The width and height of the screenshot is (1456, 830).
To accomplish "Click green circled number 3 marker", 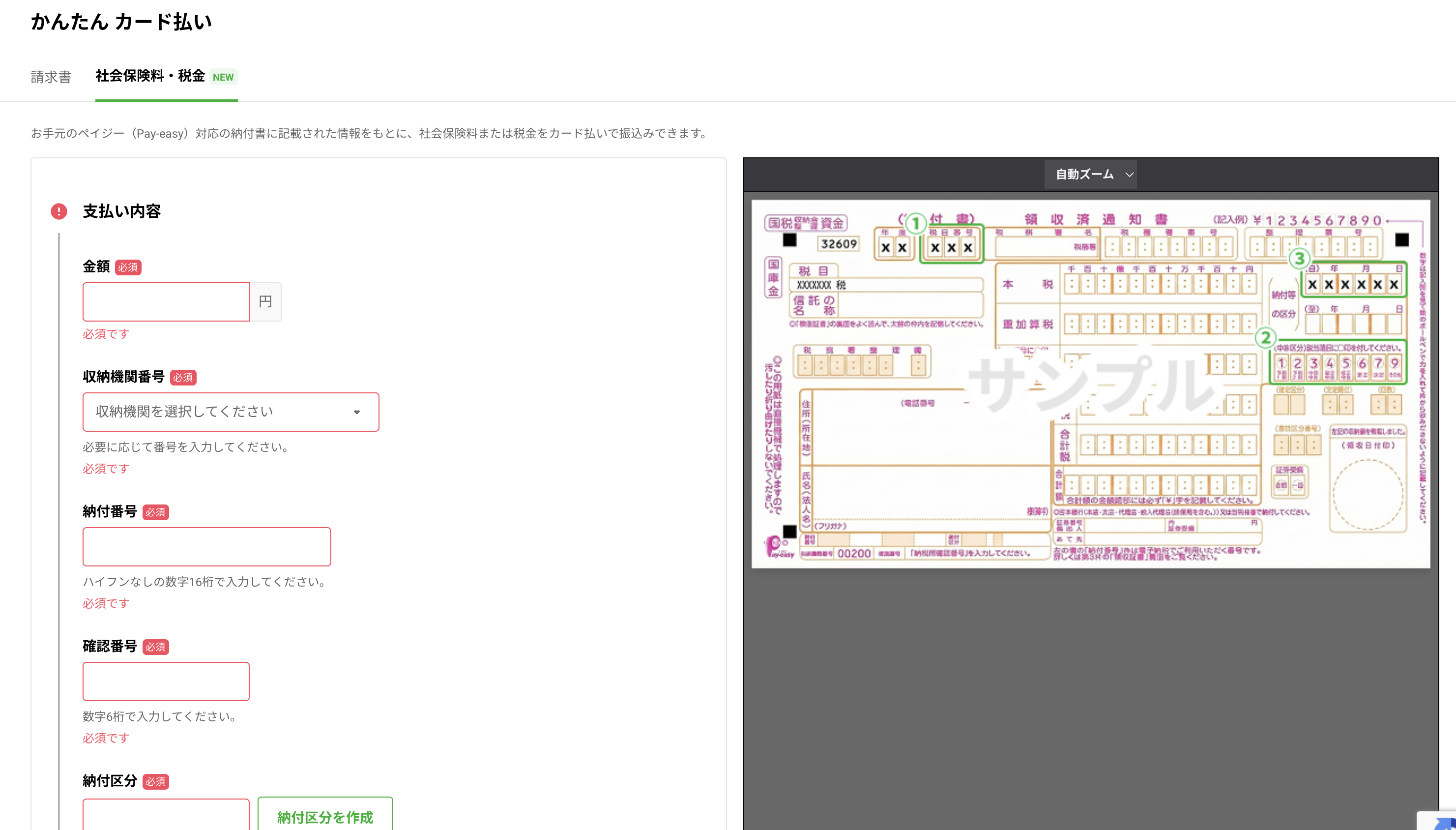I will 1299,258.
